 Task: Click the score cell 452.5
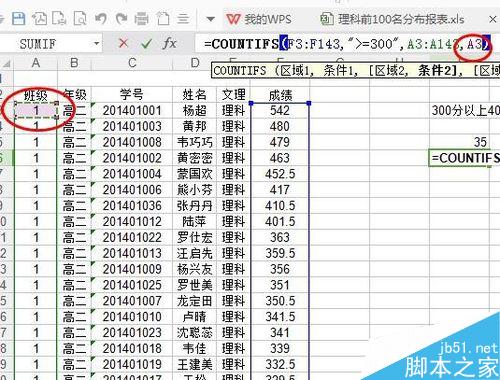click(280, 174)
